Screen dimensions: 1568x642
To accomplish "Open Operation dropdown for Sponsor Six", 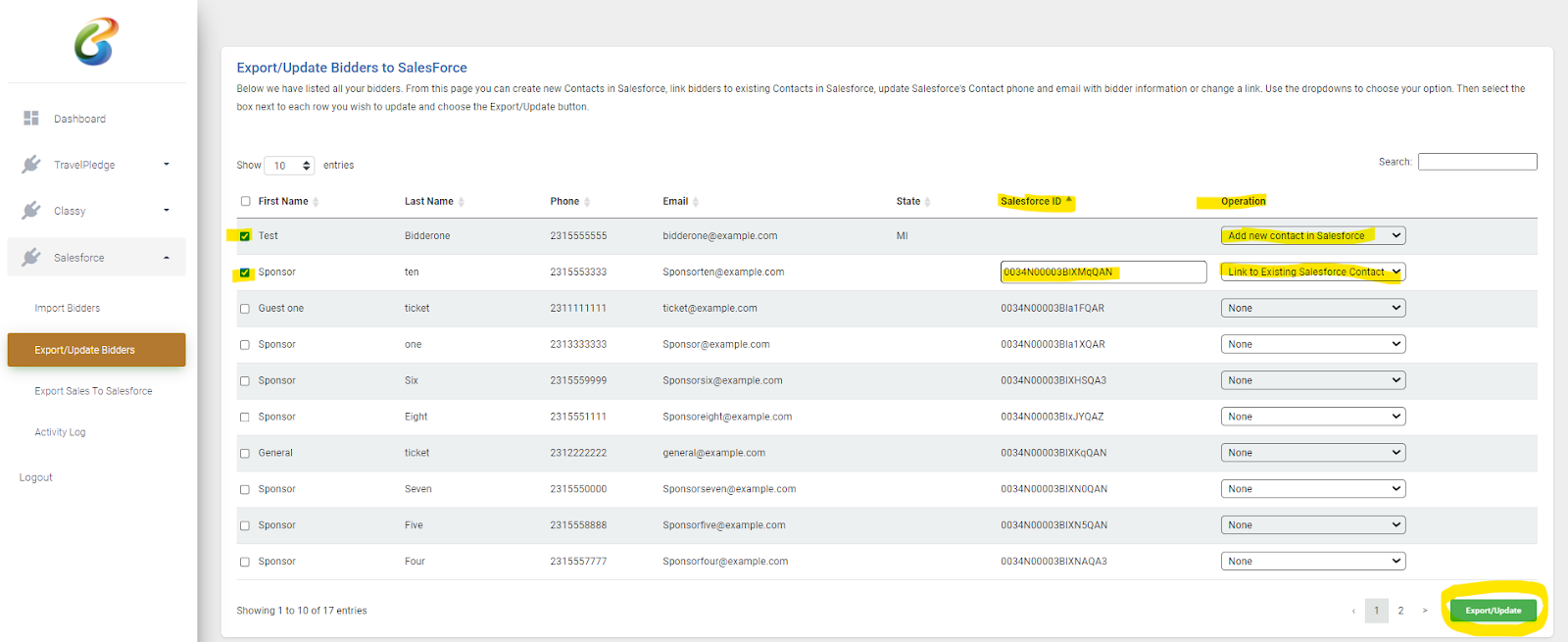I will (x=1313, y=380).
